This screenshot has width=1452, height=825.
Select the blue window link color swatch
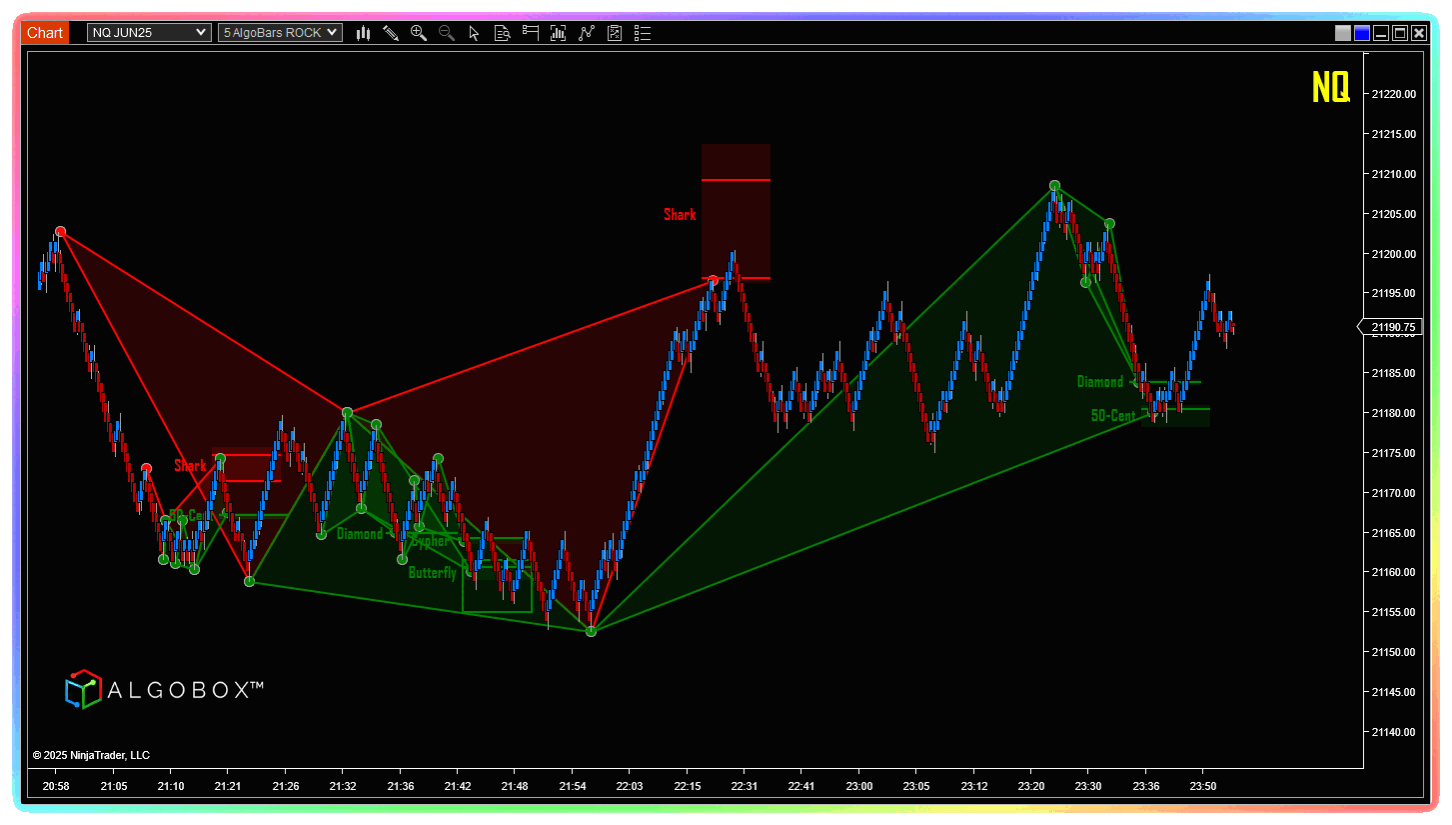click(x=1362, y=33)
